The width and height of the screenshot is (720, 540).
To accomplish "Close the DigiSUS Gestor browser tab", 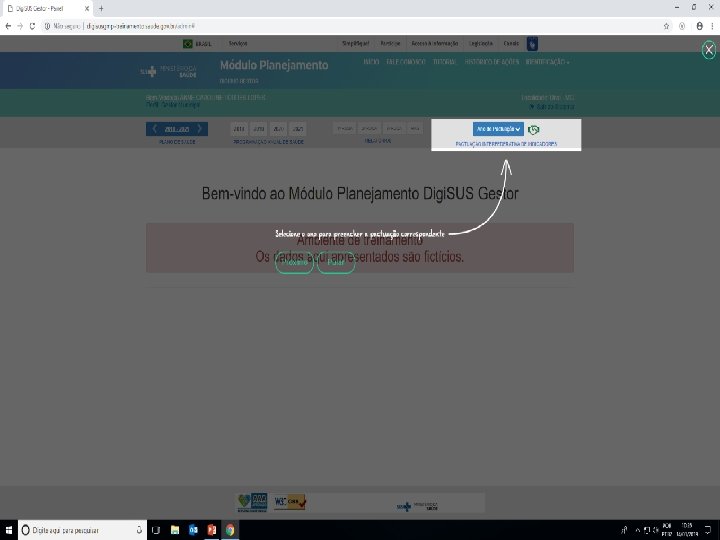I will [87, 8].
